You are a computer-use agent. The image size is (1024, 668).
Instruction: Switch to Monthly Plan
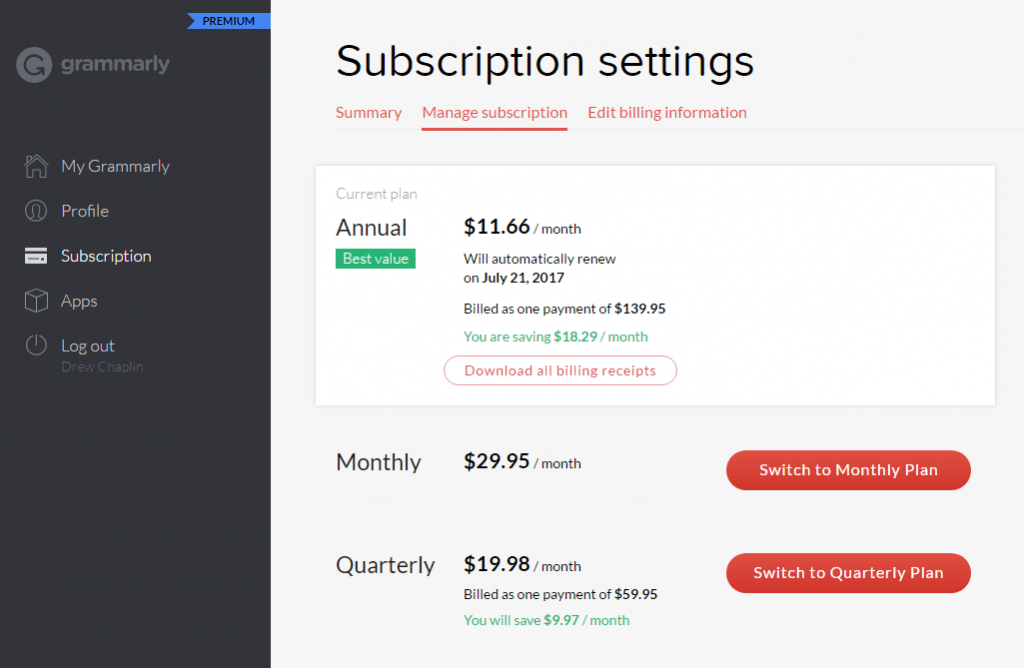point(848,470)
